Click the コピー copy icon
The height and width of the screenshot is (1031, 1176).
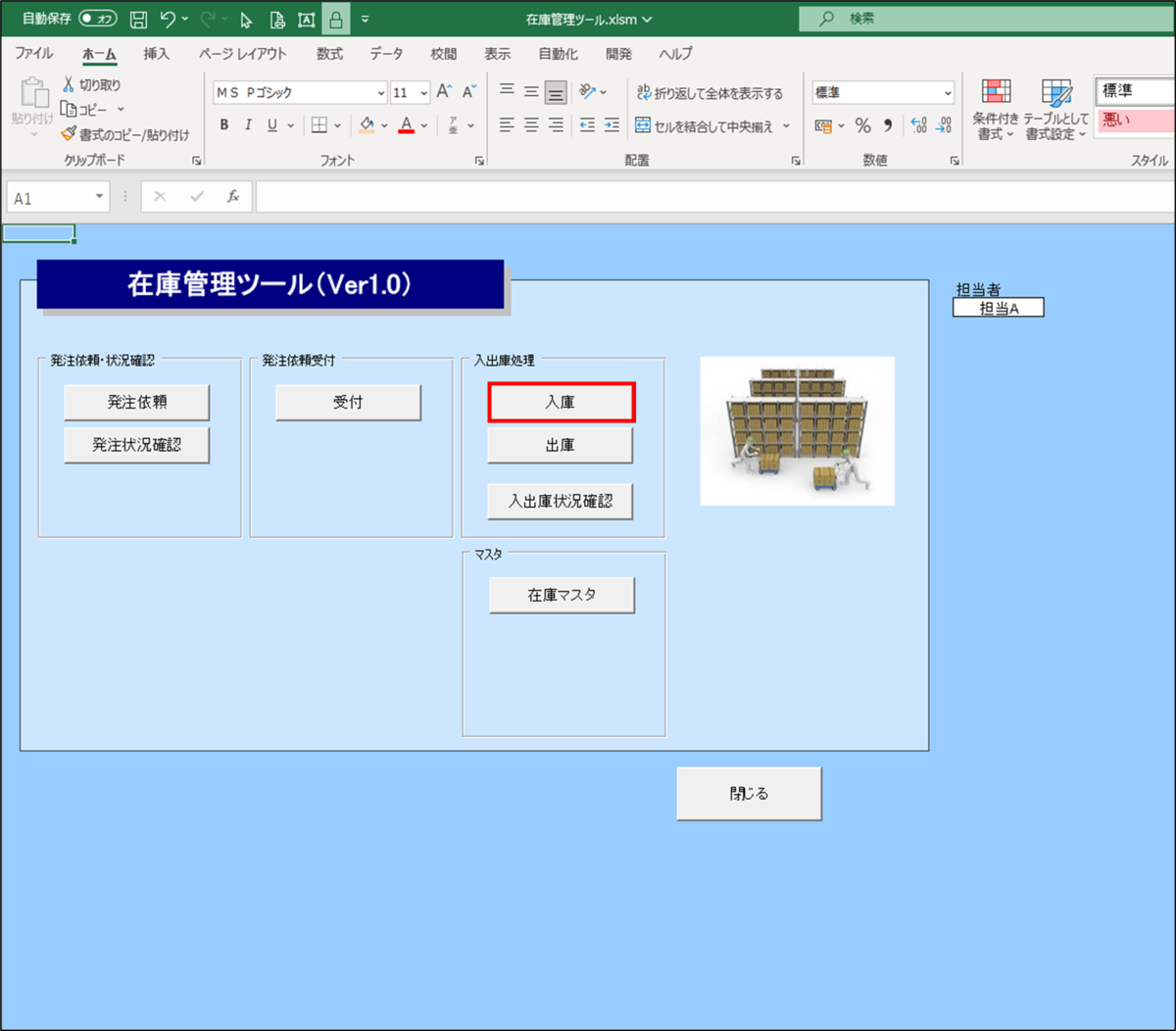(x=69, y=109)
